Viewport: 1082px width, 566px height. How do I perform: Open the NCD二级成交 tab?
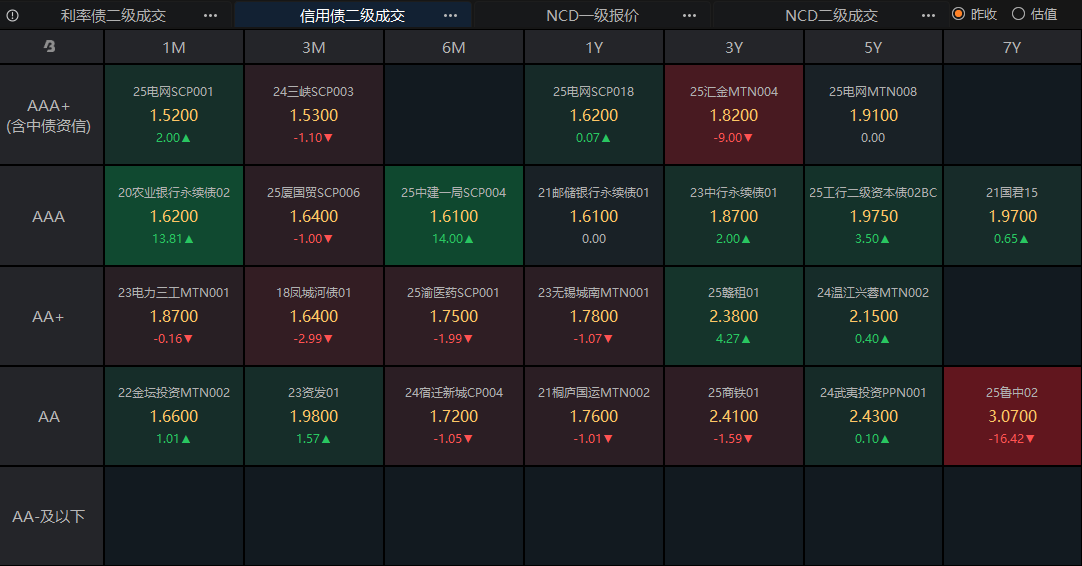coord(831,15)
